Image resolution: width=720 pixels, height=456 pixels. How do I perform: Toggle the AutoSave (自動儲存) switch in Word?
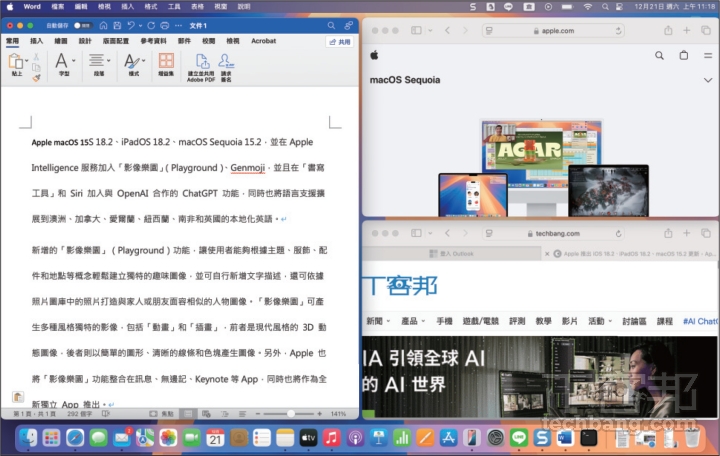82,26
